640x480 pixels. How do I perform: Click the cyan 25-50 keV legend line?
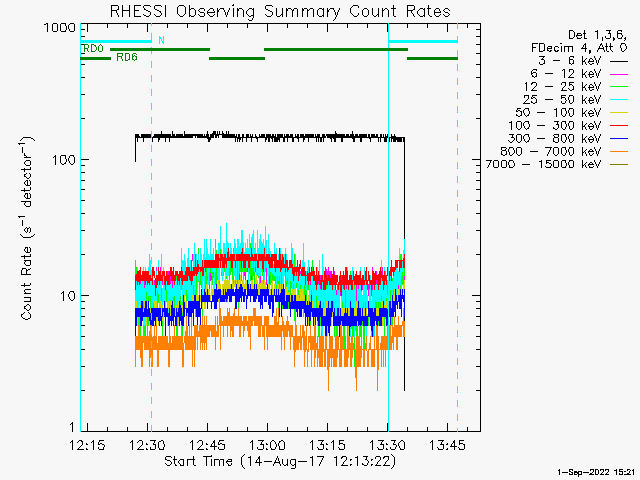(619, 100)
